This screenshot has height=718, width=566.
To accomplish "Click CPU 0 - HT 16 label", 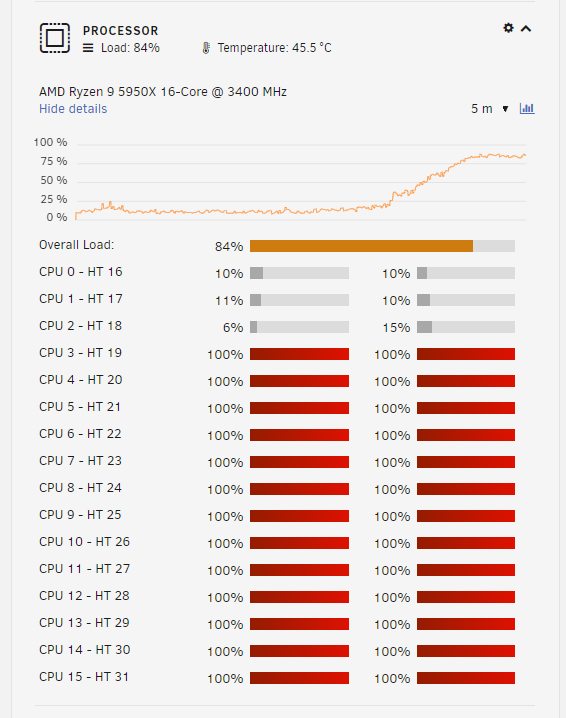I will click(x=81, y=272).
